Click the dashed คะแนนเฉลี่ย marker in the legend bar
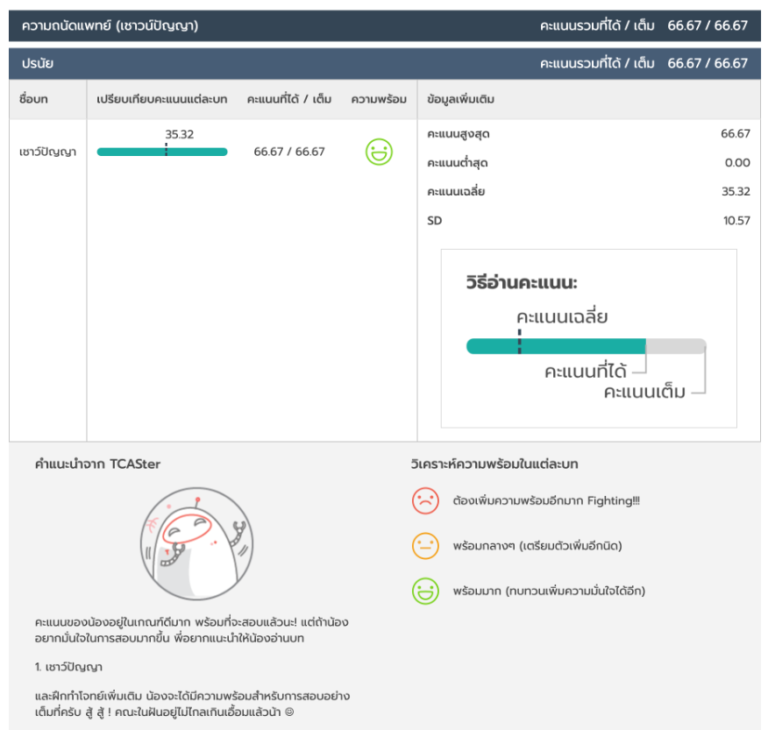The width and height of the screenshot is (768, 730). (519, 343)
